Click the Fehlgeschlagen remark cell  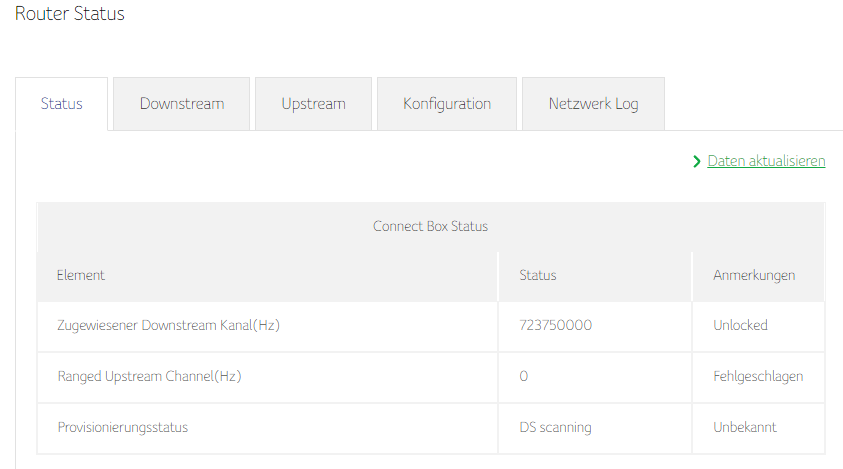point(758,376)
